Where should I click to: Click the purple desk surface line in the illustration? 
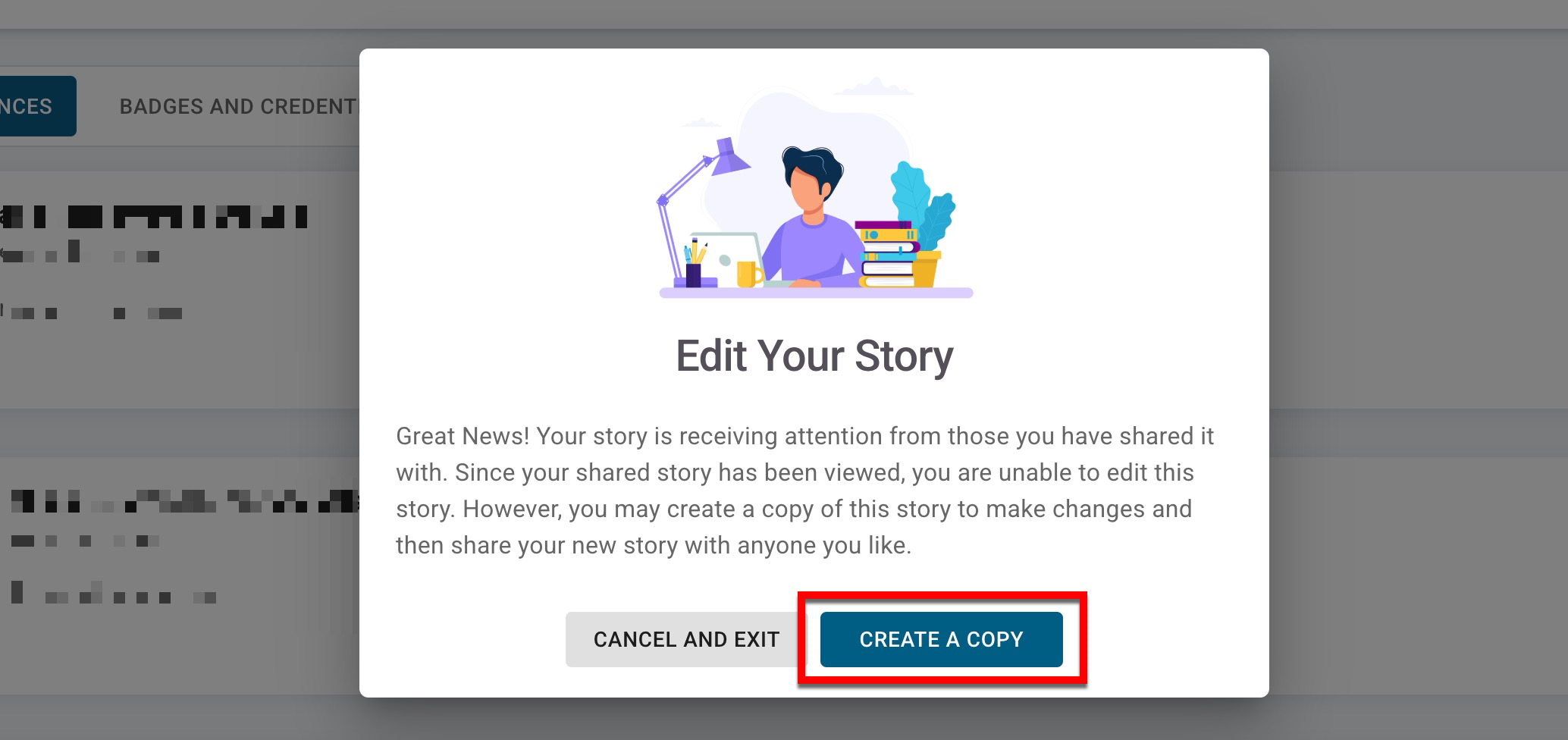[x=815, y=293]
